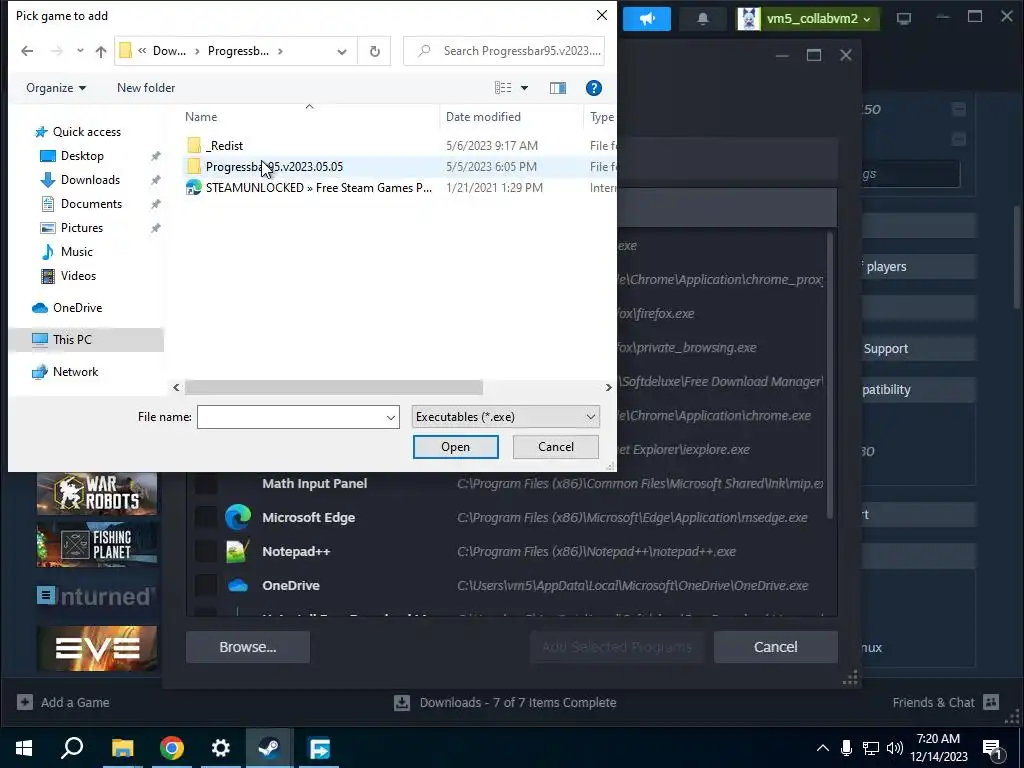Expand address bar previous locations
This screenshot has width=1024, height=768.
tap(342, 52)
